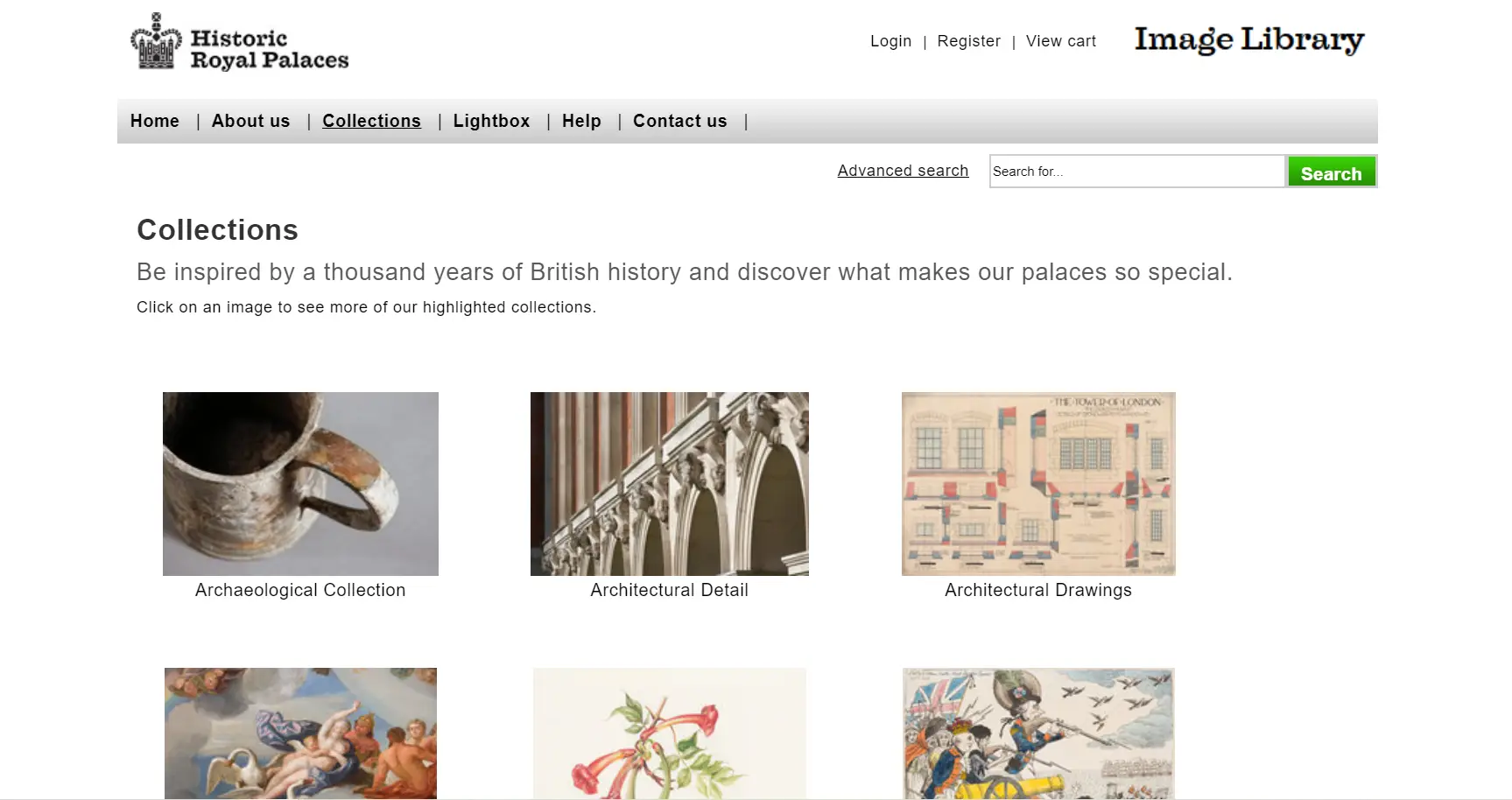Open the Architectural Detail arches thumbnail
The height and width of the screenshot is (800, 1512).
670,484
